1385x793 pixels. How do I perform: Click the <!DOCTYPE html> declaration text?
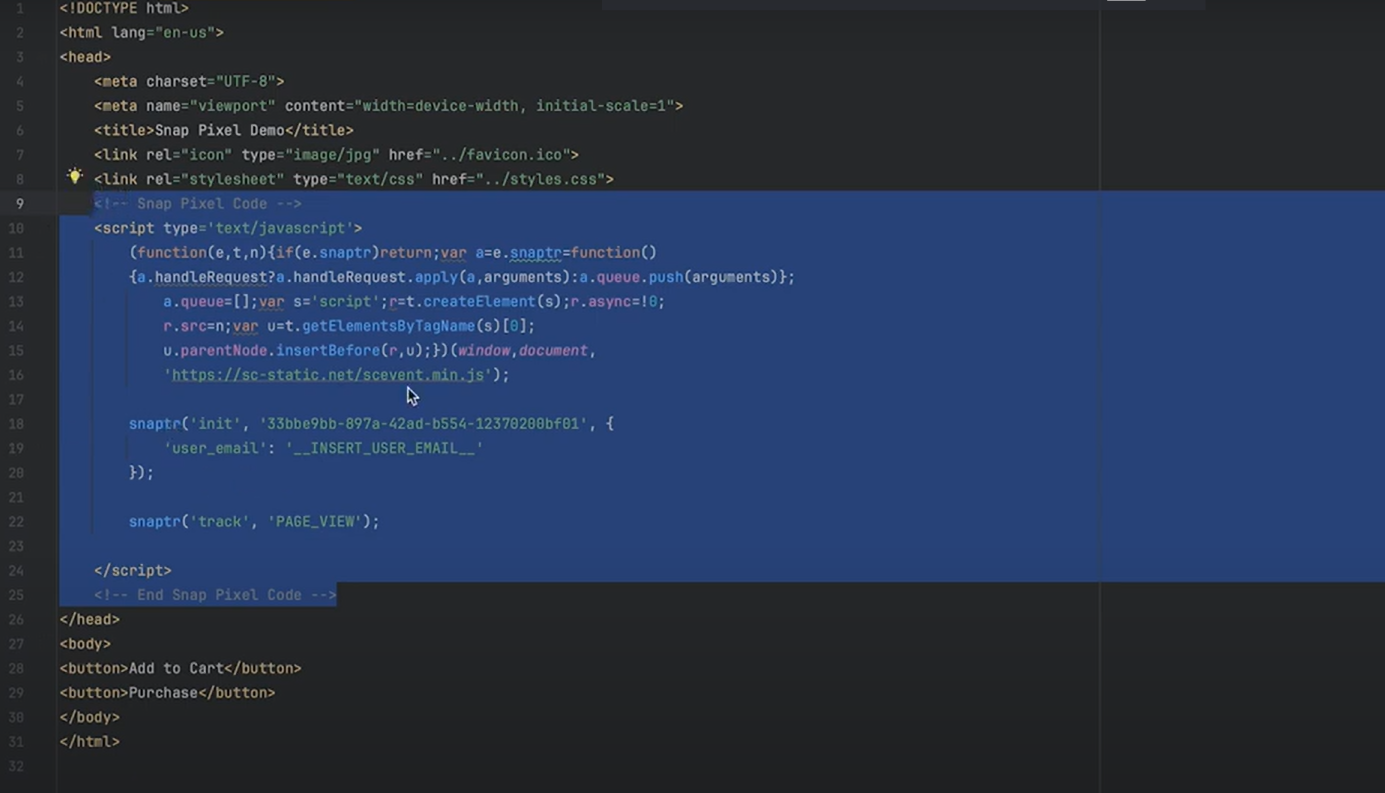(124, 8)
